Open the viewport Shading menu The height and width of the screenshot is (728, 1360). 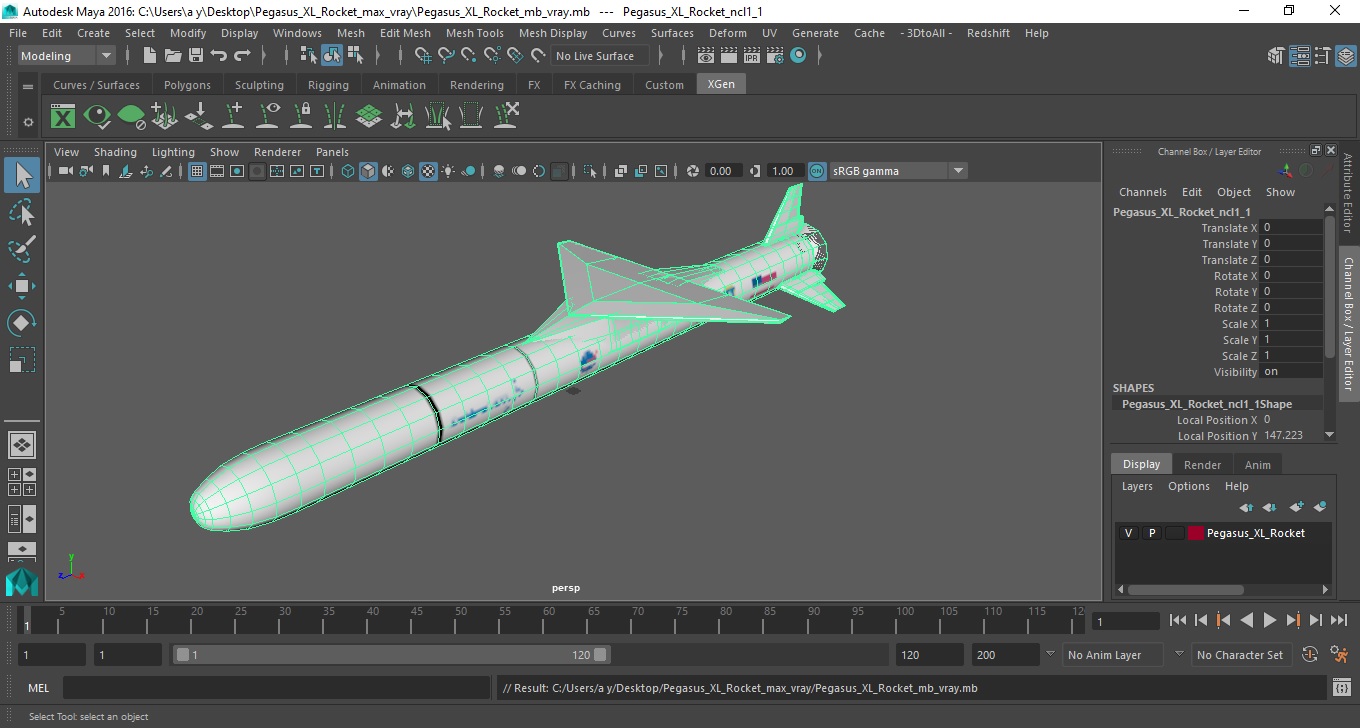(x=115, y=152)
